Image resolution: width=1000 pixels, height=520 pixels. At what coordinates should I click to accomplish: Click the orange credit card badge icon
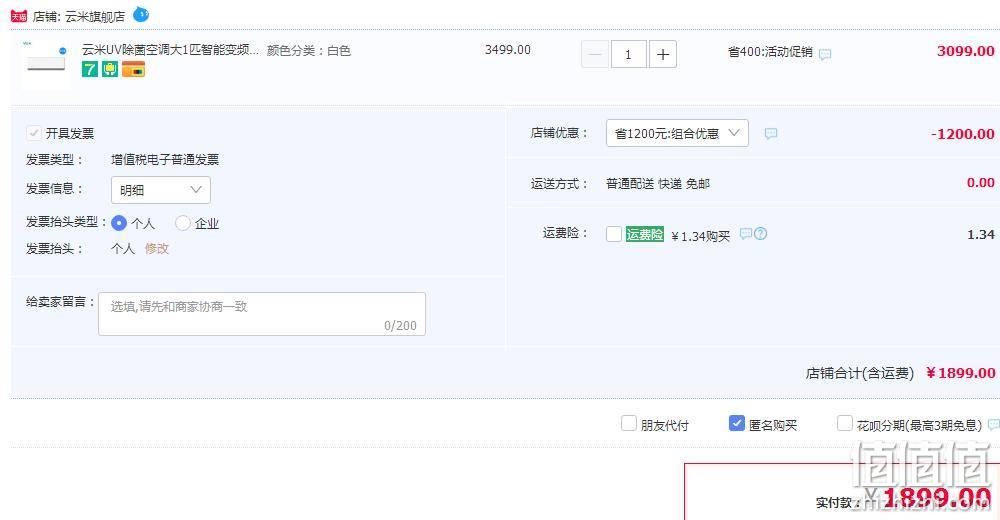(134, 69)
